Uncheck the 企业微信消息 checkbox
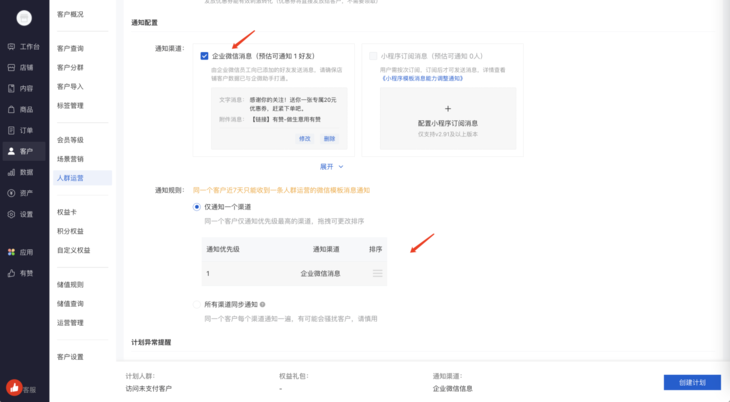Viewport: 730px width, 402px height. (204, 57)
